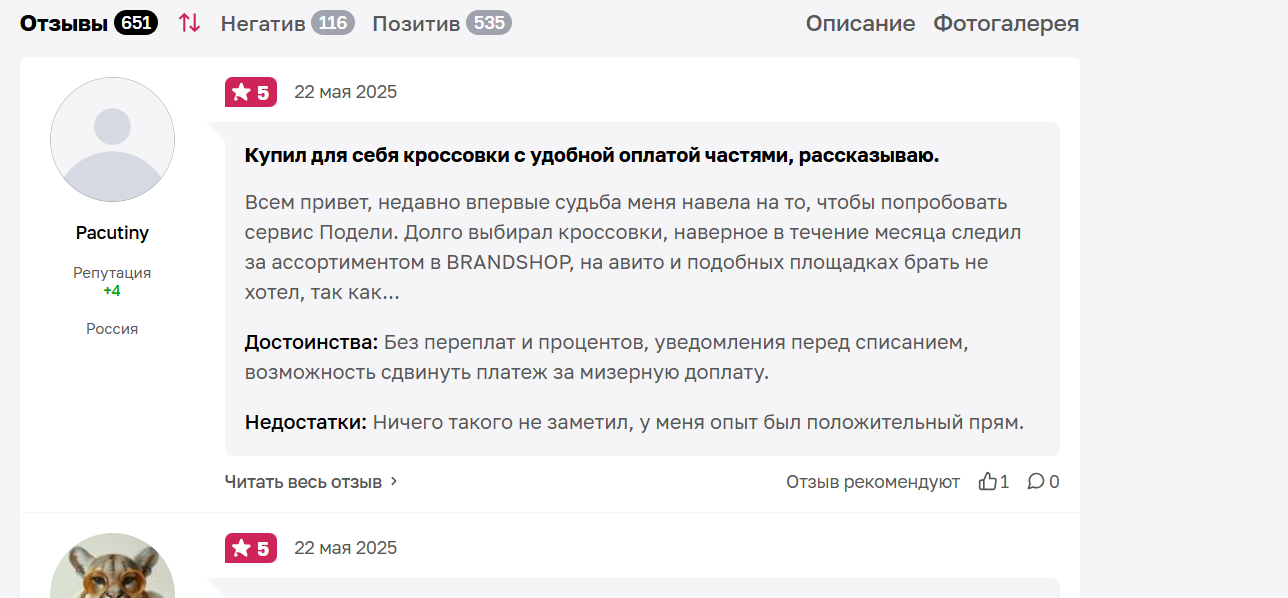1288x598 pixels.
Task: Filter reviews by Позитив 535
Action: point(442,23)
